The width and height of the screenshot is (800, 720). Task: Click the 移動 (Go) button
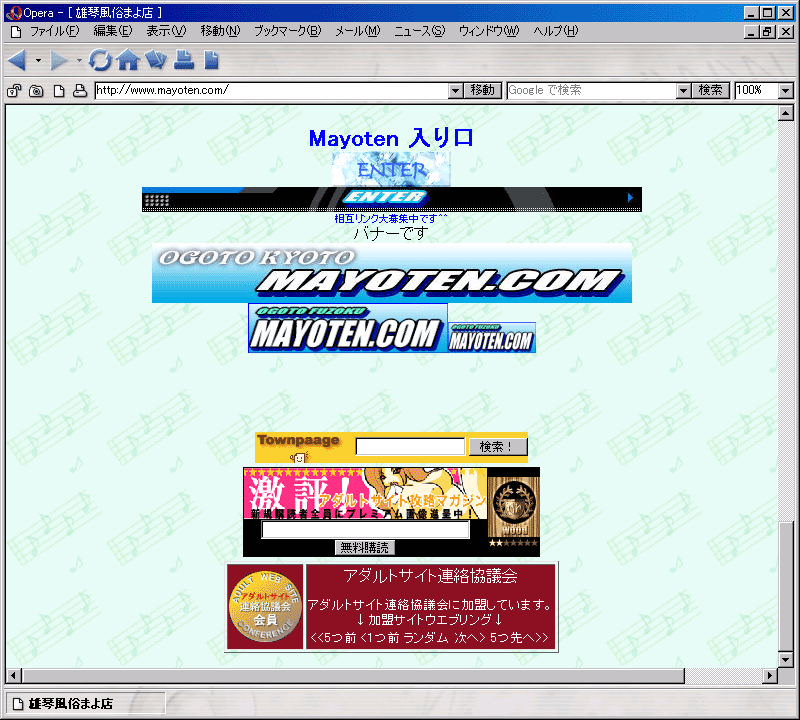pyautogui.click(x=483, y=90)
